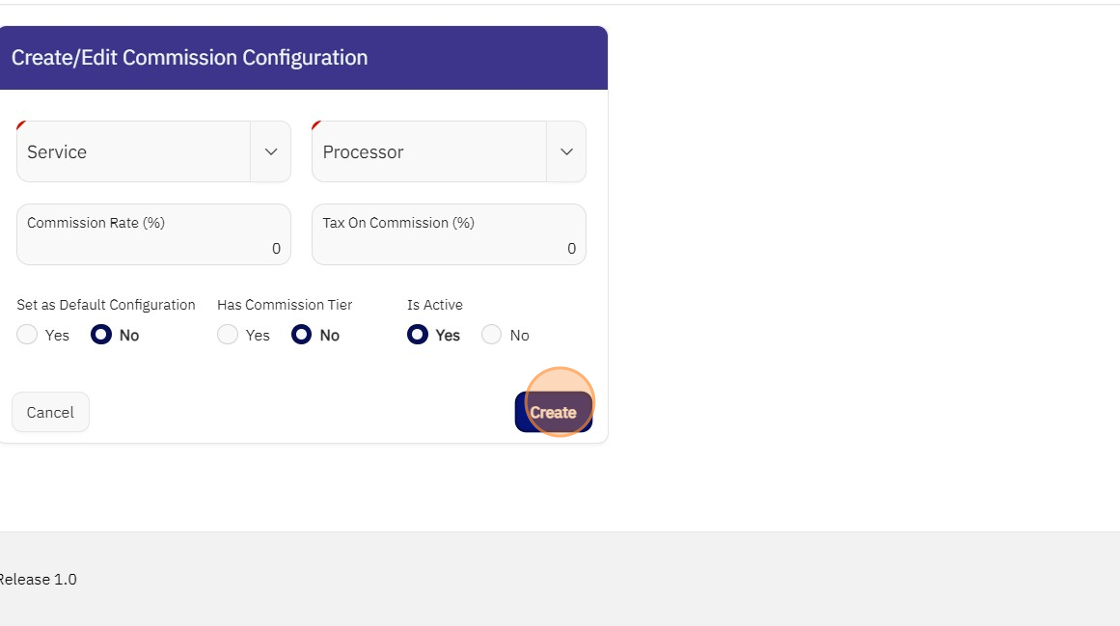Click the Has Commission Tier label

[x=285, y=305]
